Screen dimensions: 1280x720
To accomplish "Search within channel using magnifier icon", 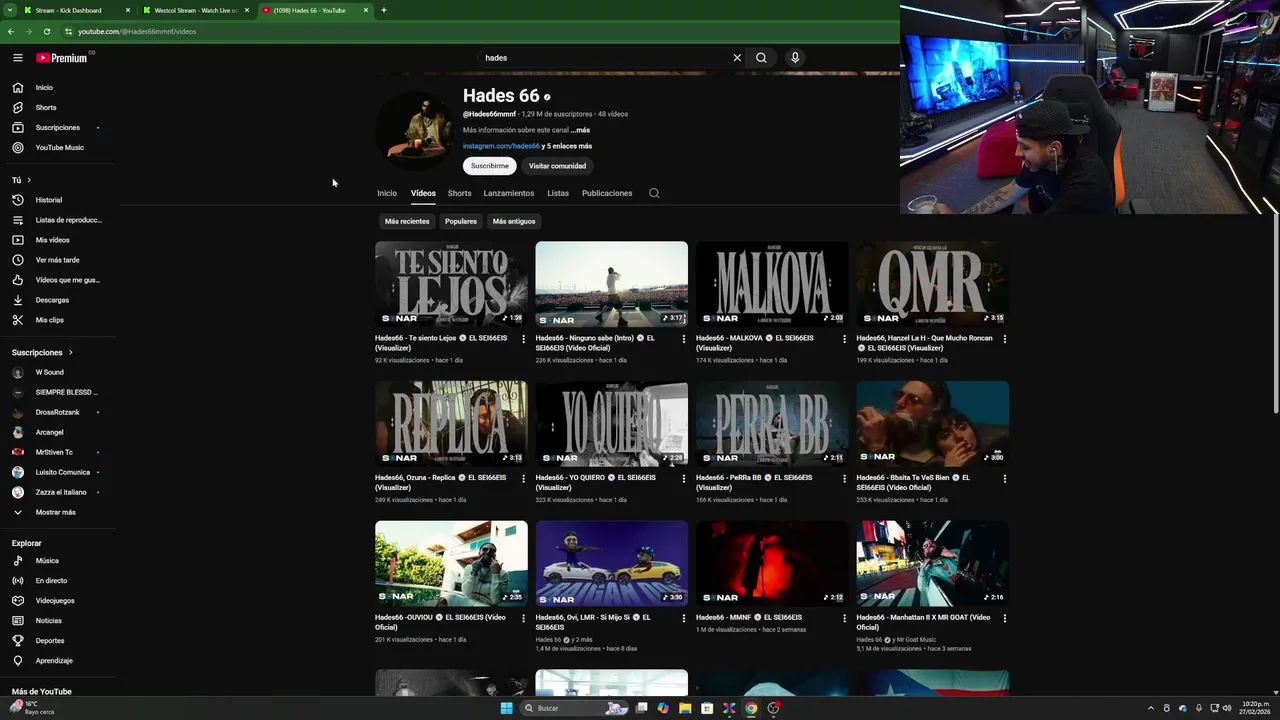I will [x=654, y=193].
